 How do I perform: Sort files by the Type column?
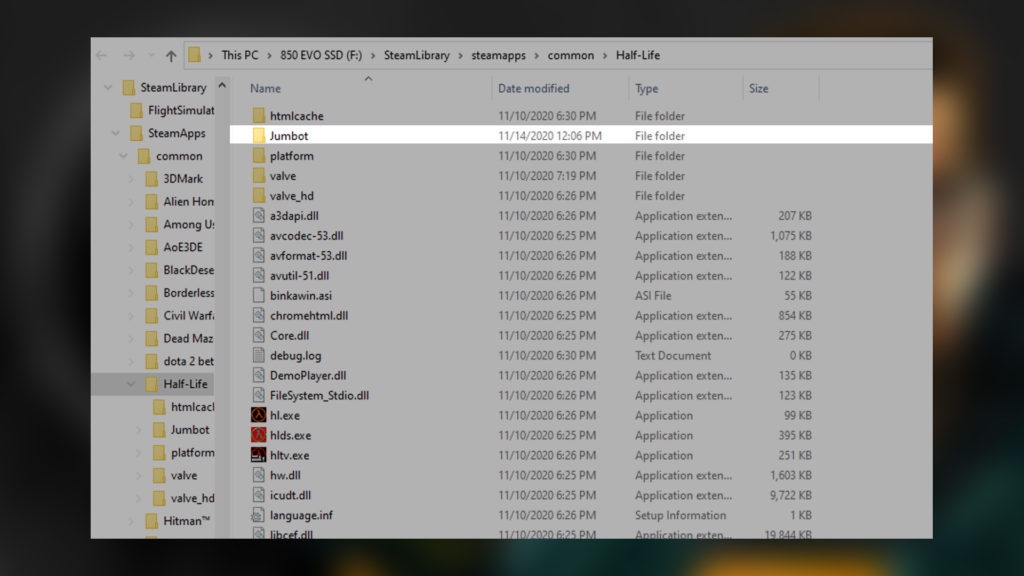click(647, 89)
